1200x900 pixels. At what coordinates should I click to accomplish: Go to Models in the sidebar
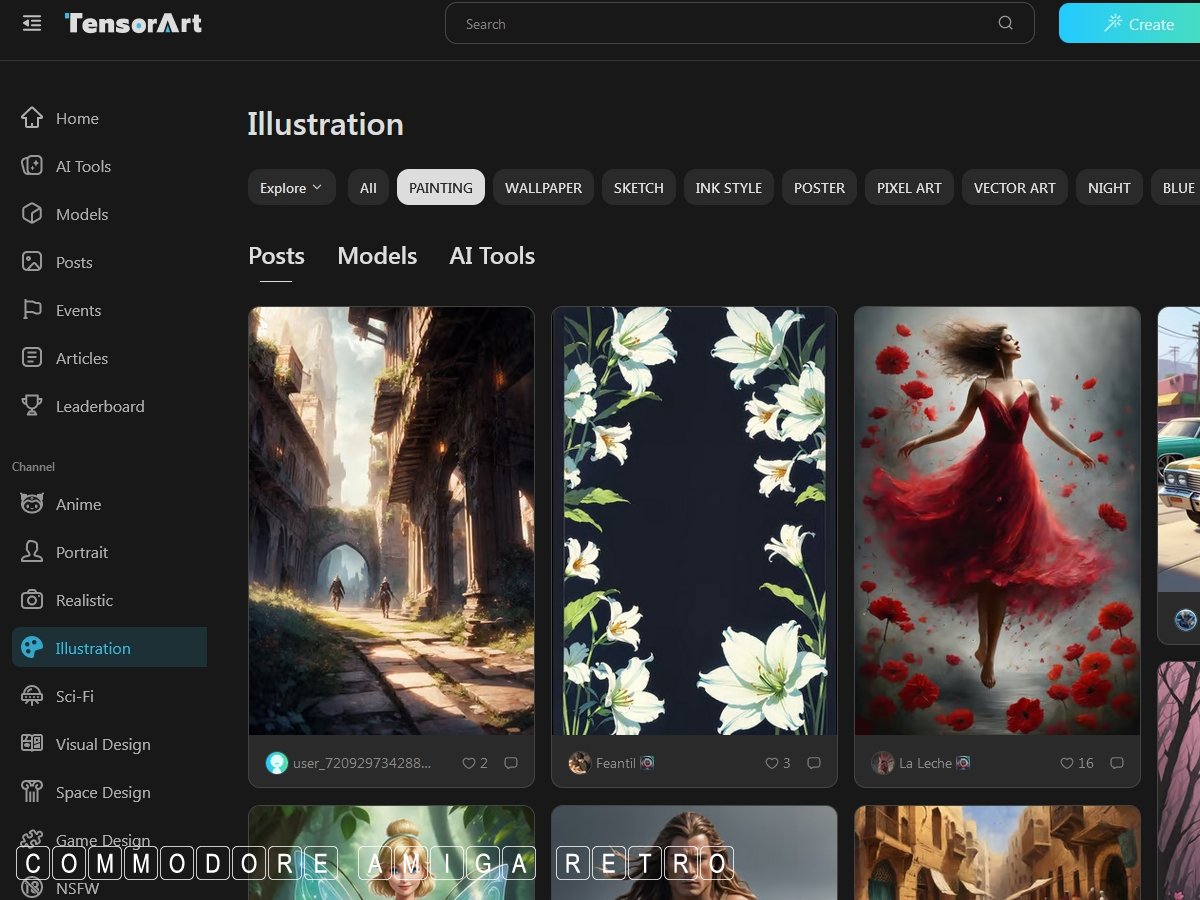(81, 214)
